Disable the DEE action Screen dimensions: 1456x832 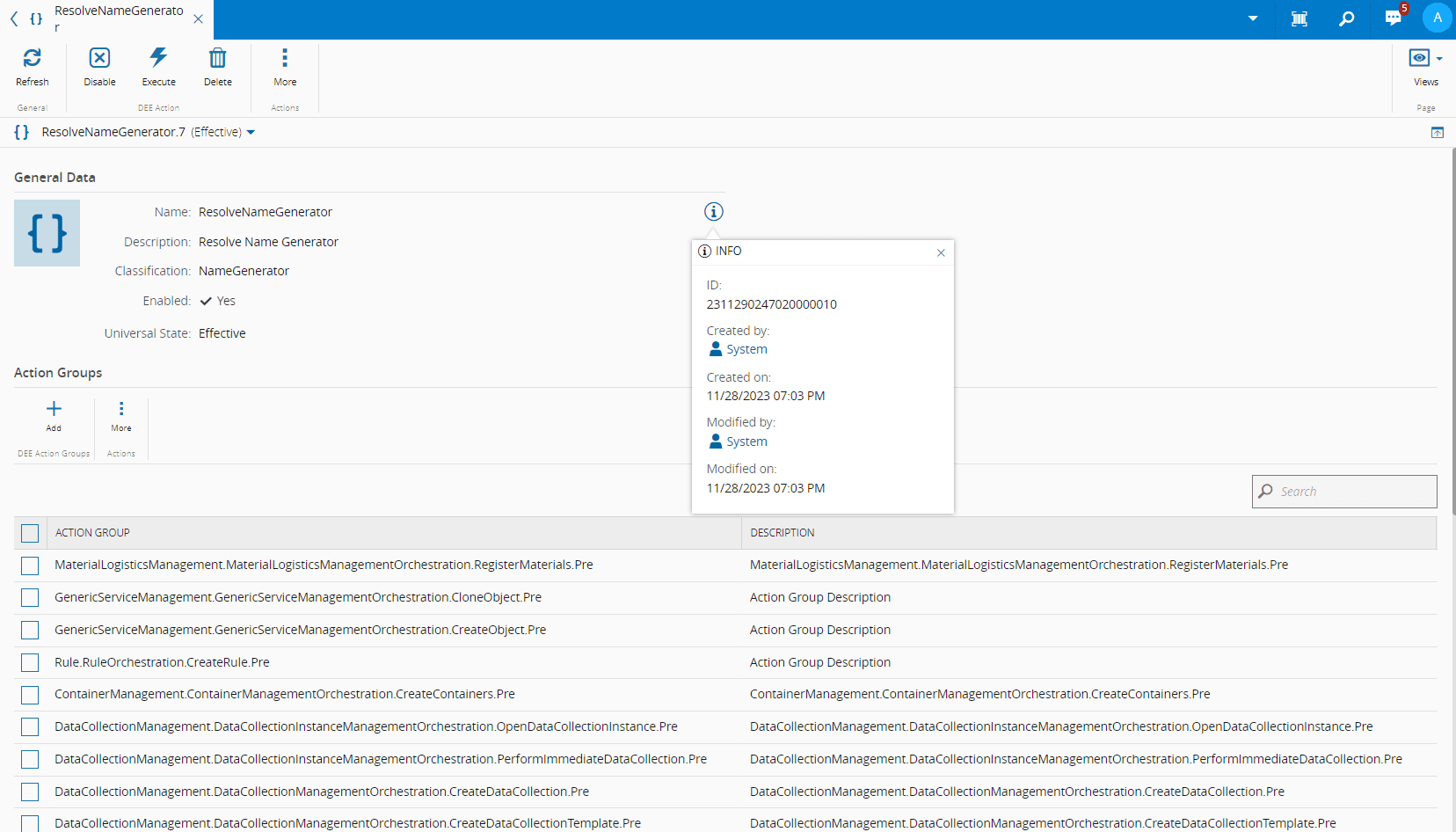click(99, 59)
